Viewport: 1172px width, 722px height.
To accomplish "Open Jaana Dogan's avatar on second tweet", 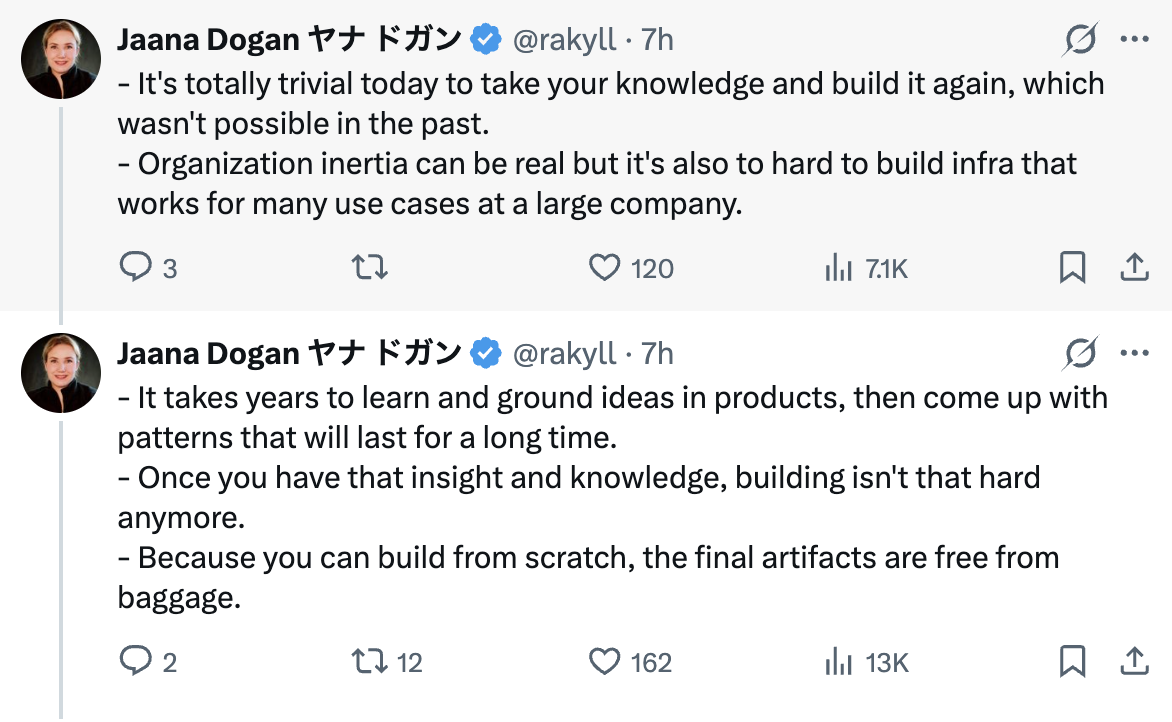I will coord(61,372).
